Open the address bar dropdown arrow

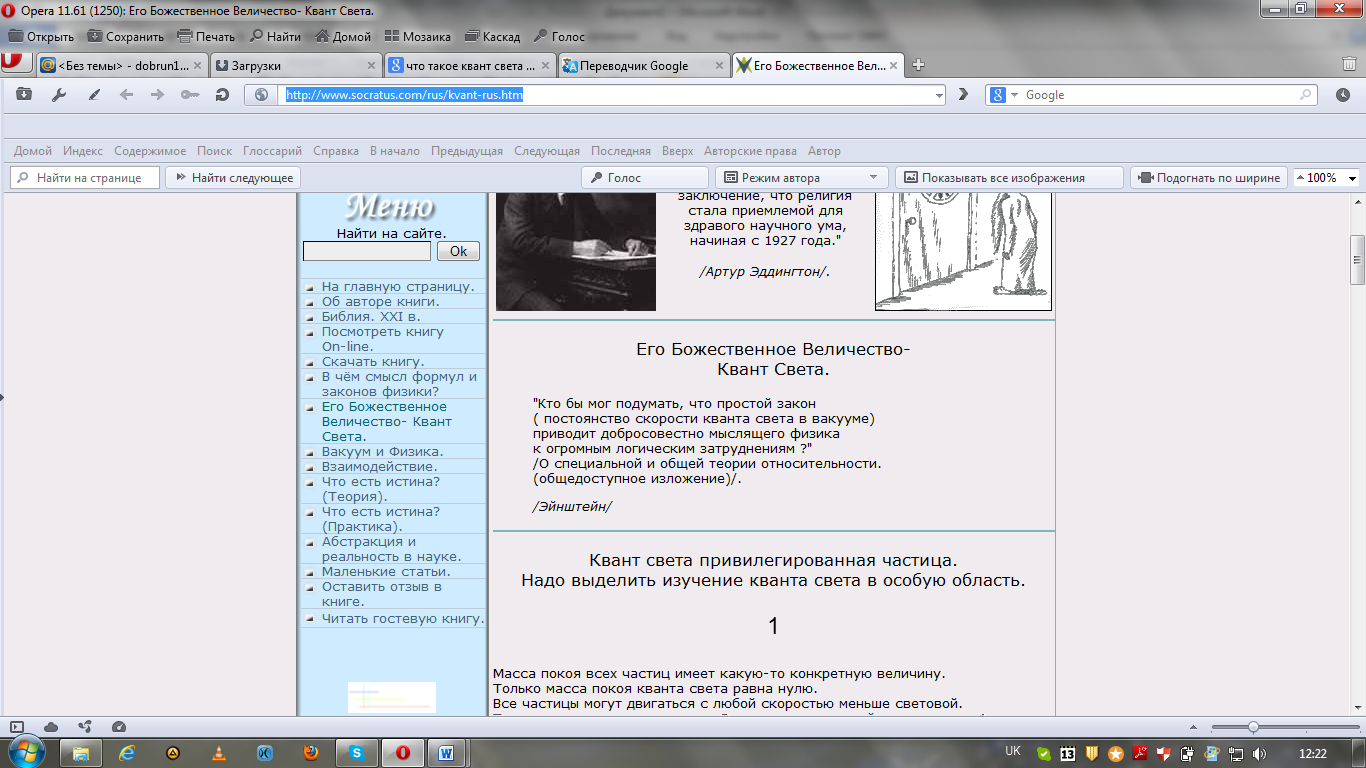click(938, 95)
